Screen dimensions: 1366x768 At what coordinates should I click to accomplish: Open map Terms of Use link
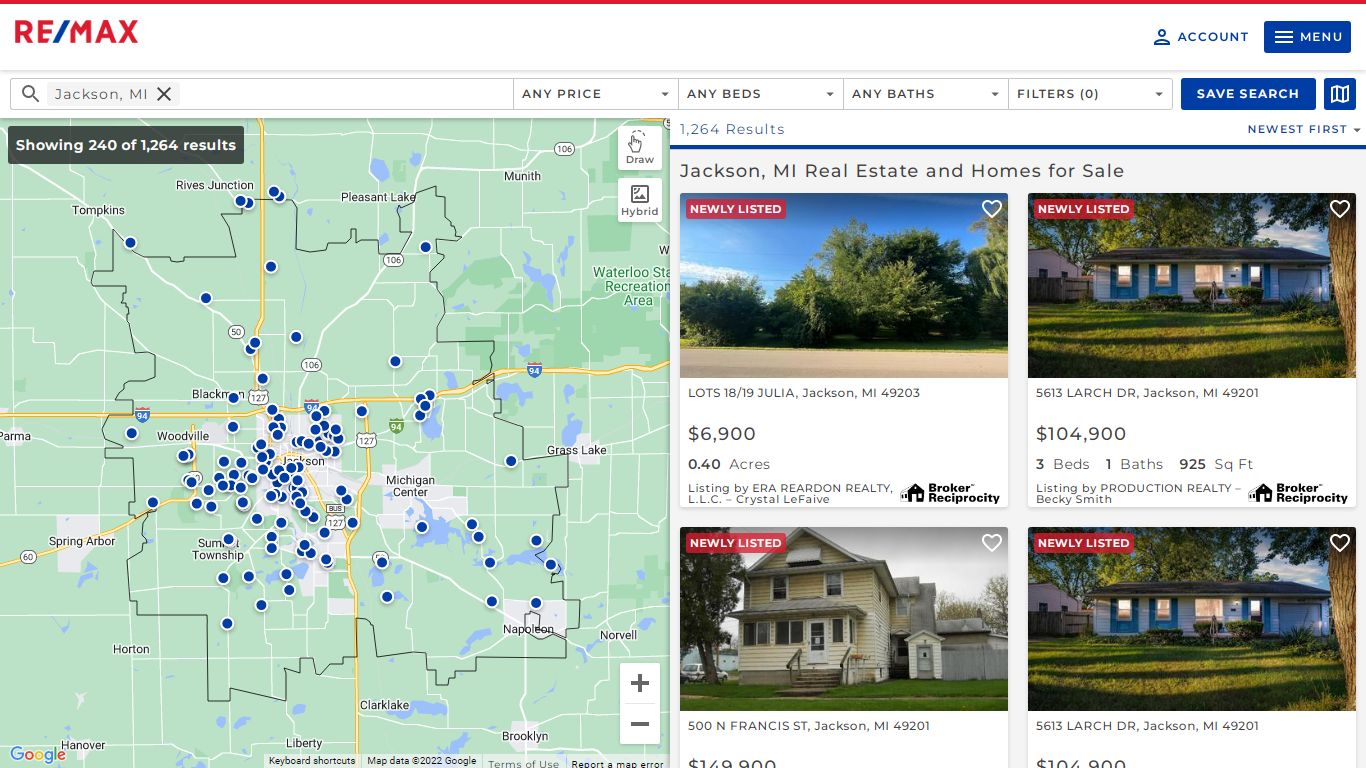[524, 763]
